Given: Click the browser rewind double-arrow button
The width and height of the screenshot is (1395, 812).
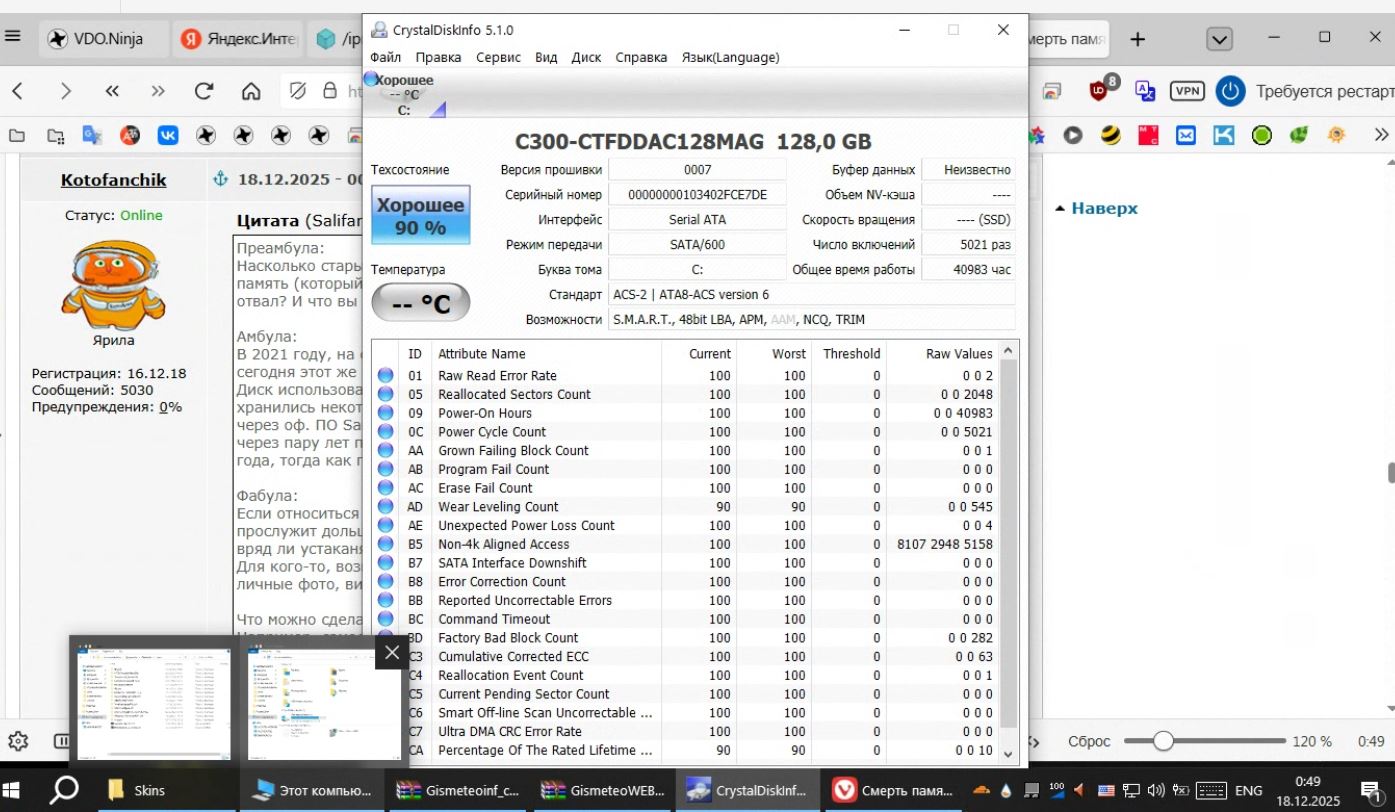Looking at the screenshot, I should coord(112,91).
